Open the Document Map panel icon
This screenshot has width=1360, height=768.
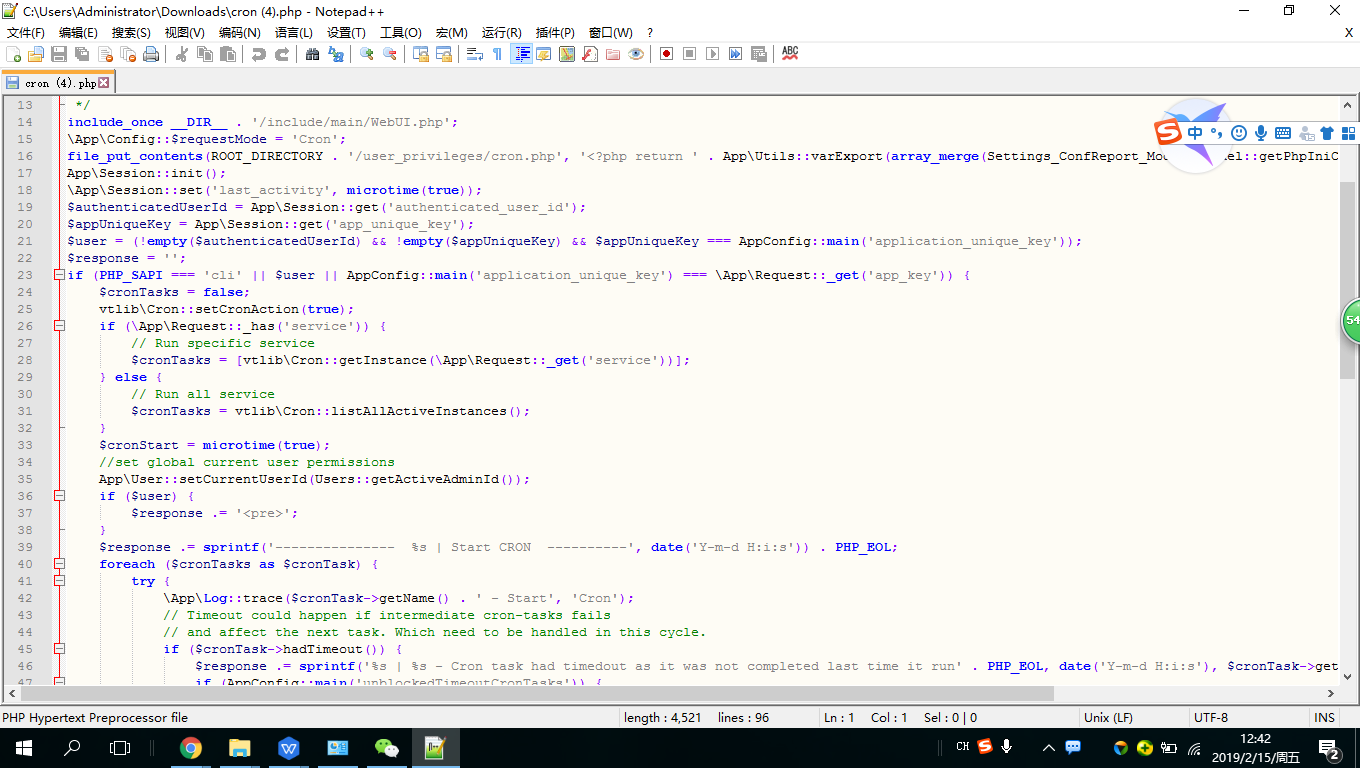[566, 54]
